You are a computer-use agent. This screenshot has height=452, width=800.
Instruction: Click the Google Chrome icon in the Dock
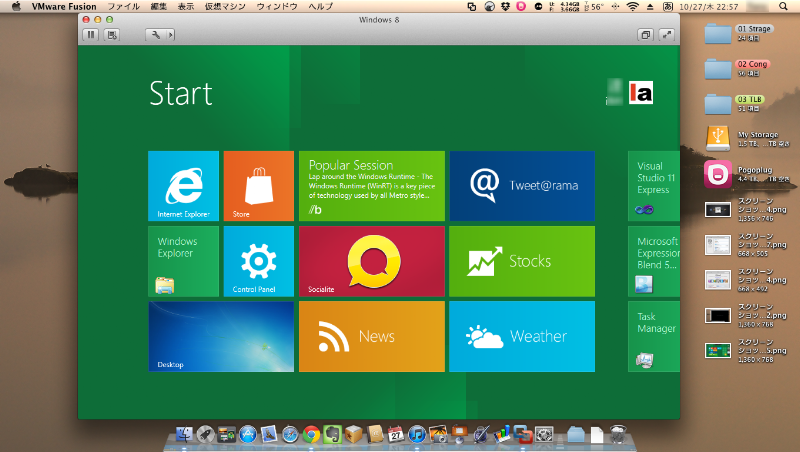[x=311, y=434]
